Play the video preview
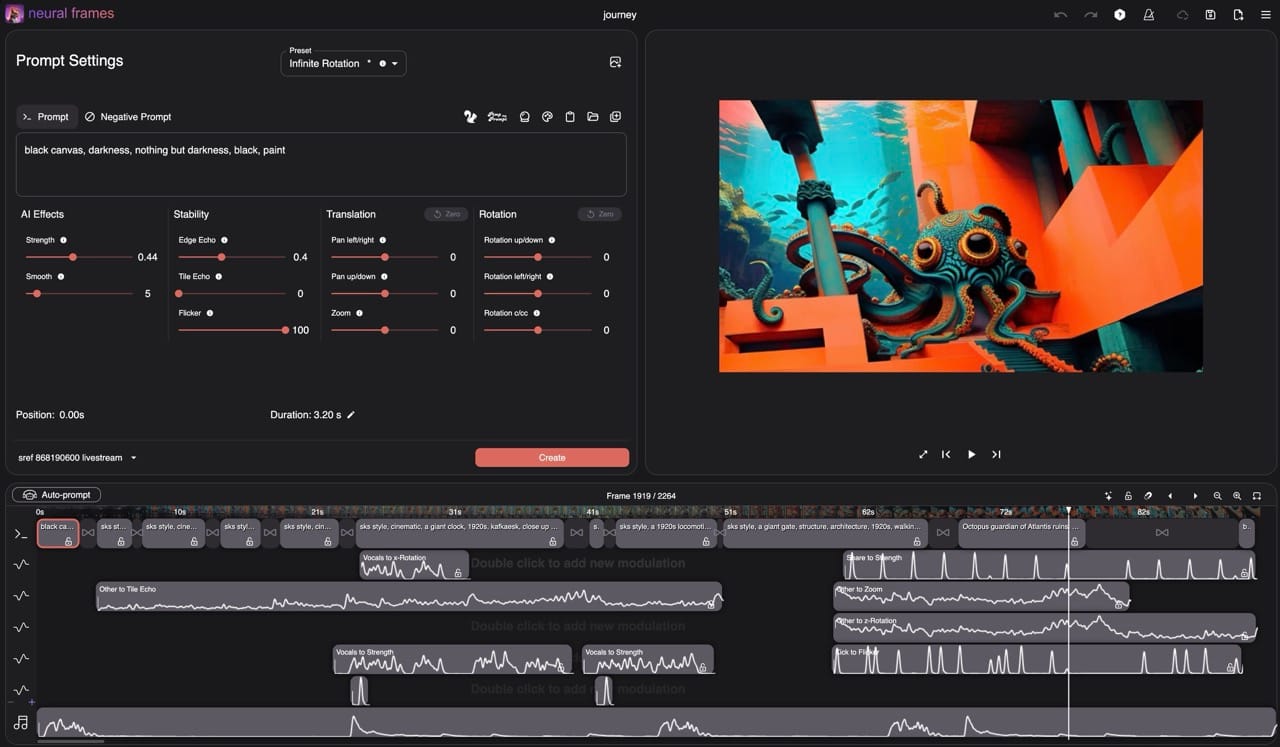 (971, 454)
